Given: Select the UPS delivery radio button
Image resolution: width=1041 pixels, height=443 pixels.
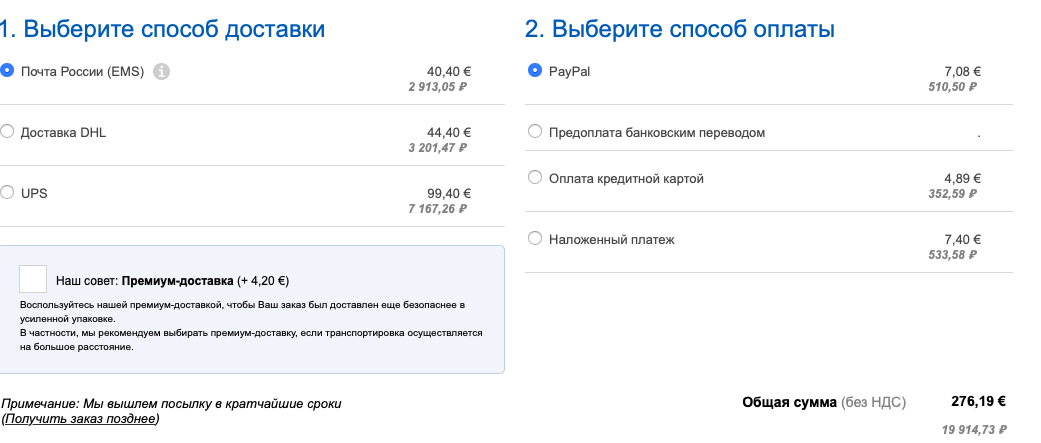Looking at the screenshot, I should click(7, 192).
